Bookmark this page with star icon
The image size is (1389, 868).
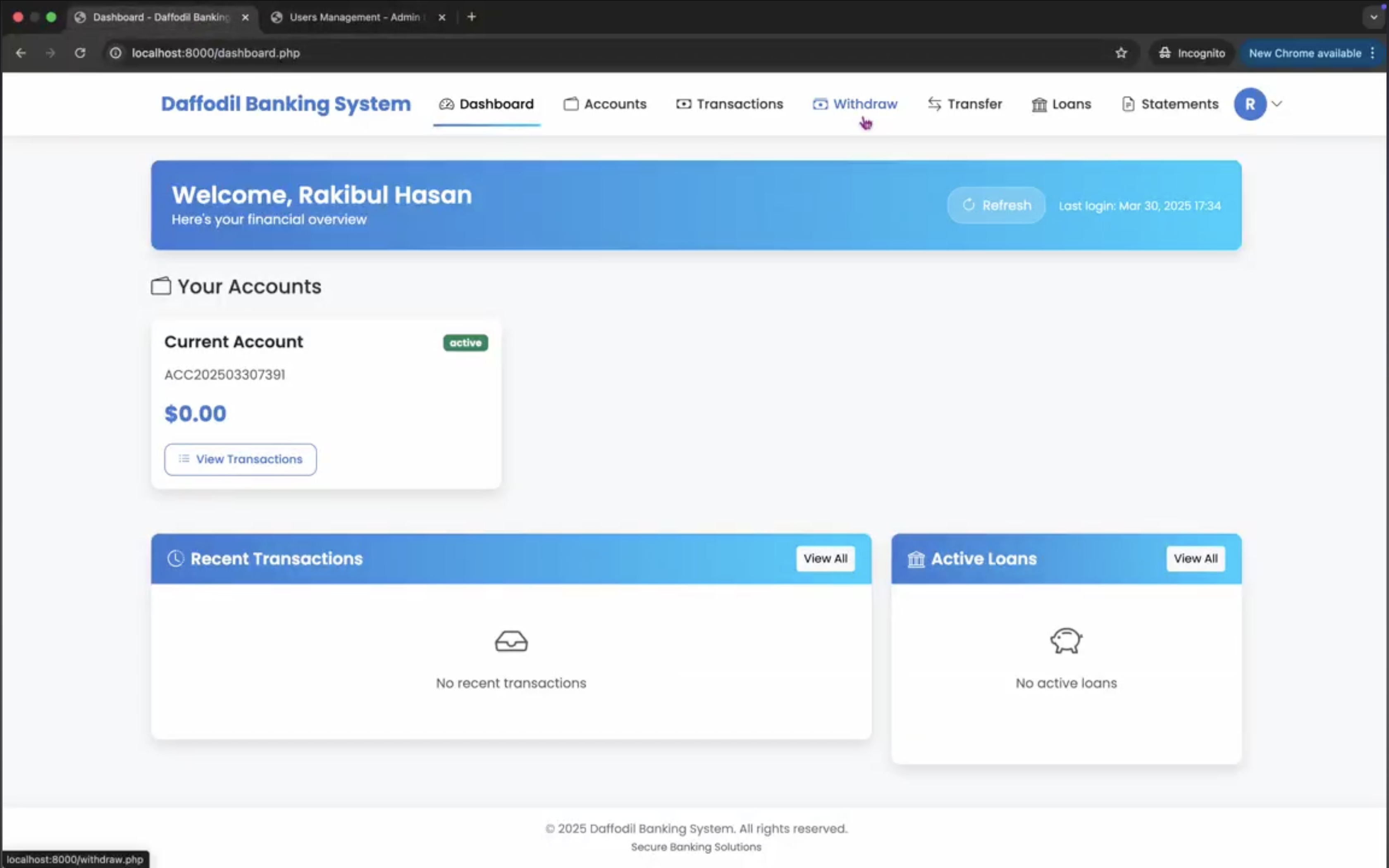tap(1121, 53)
